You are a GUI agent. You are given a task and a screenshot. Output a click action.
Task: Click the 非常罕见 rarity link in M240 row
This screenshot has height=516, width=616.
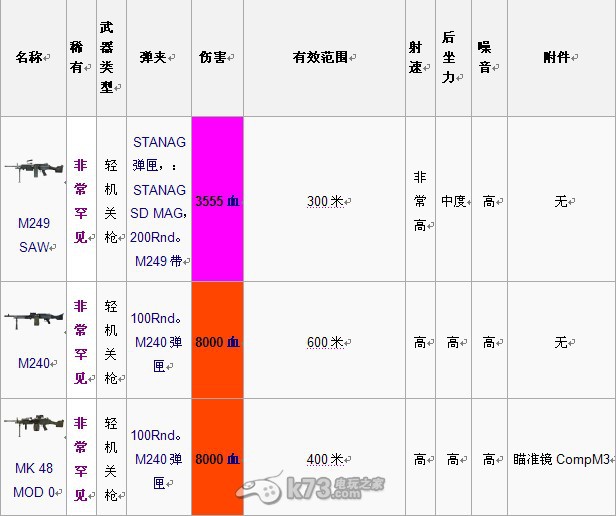tap(80, 342)
